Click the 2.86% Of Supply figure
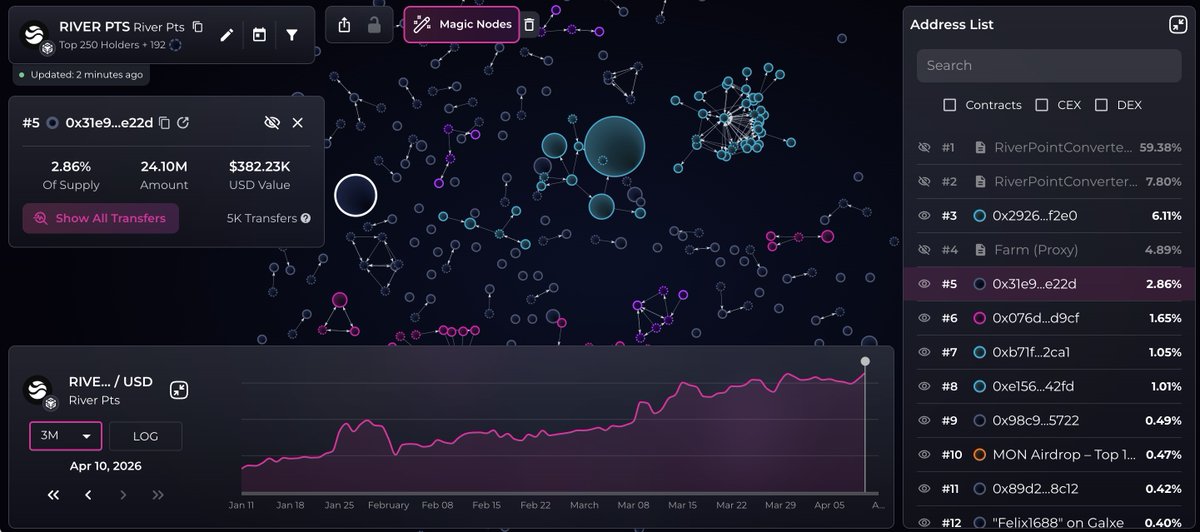1200x532 pixels. tap(71, 167)
